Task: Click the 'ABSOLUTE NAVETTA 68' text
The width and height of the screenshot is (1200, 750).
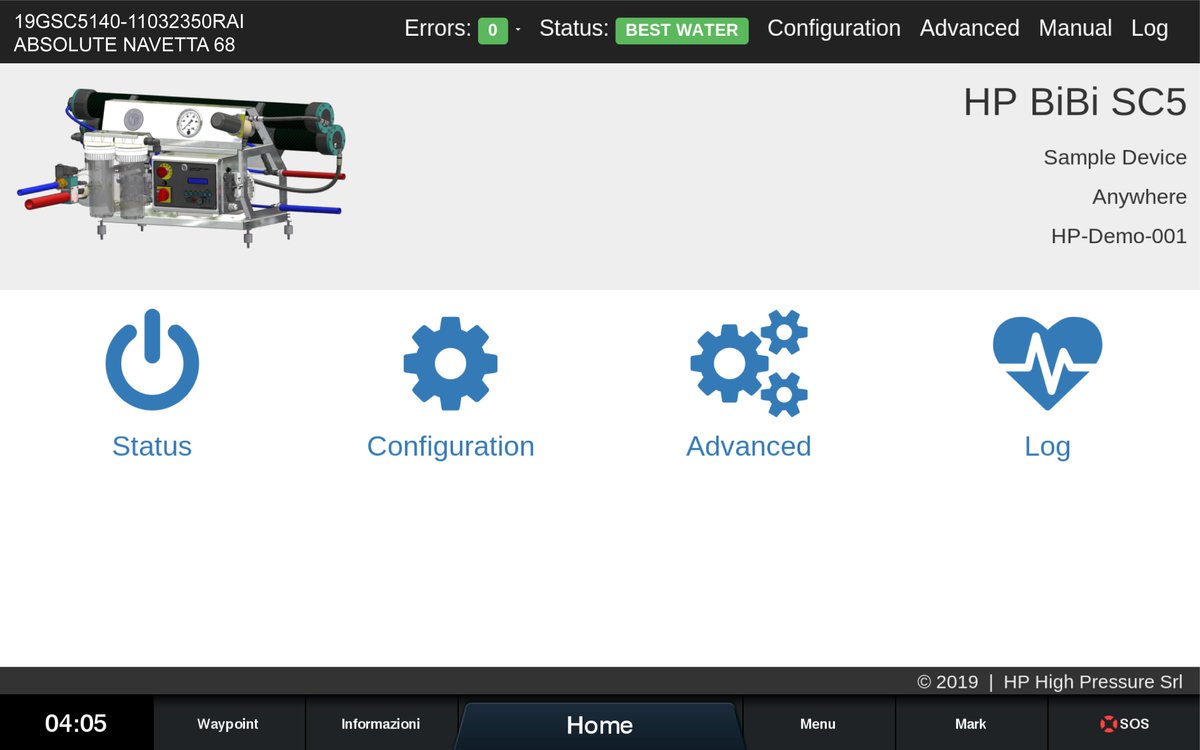Action: click(125, 45)
